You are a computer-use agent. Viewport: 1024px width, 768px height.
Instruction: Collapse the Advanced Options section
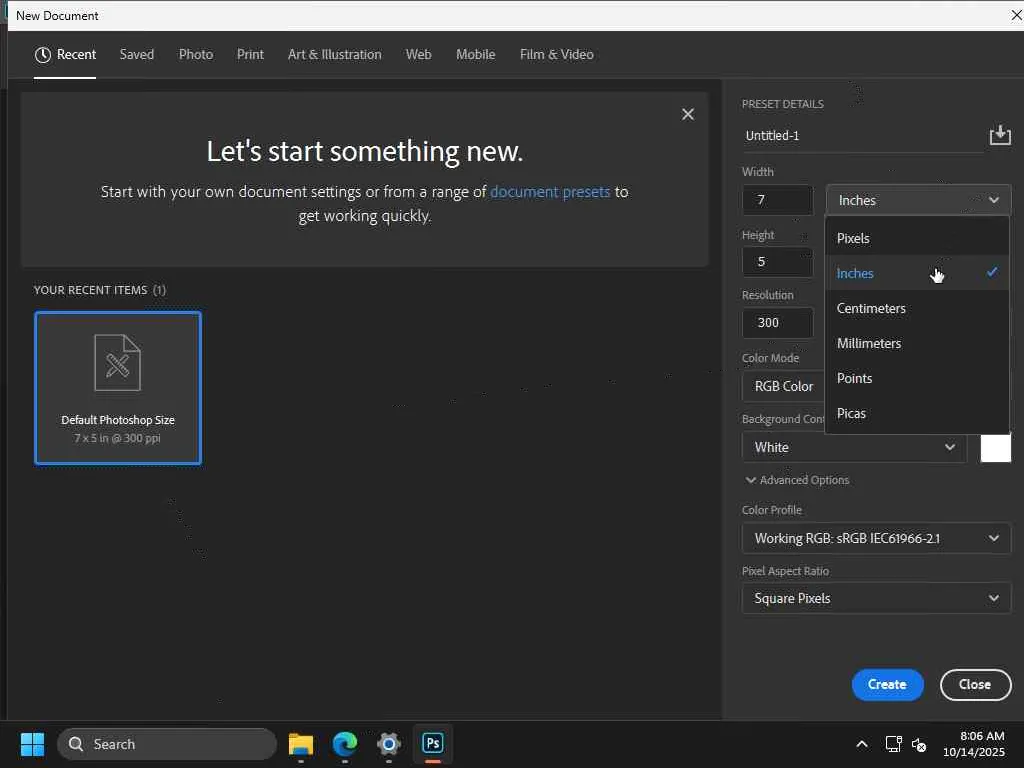[x=797, y=480]
